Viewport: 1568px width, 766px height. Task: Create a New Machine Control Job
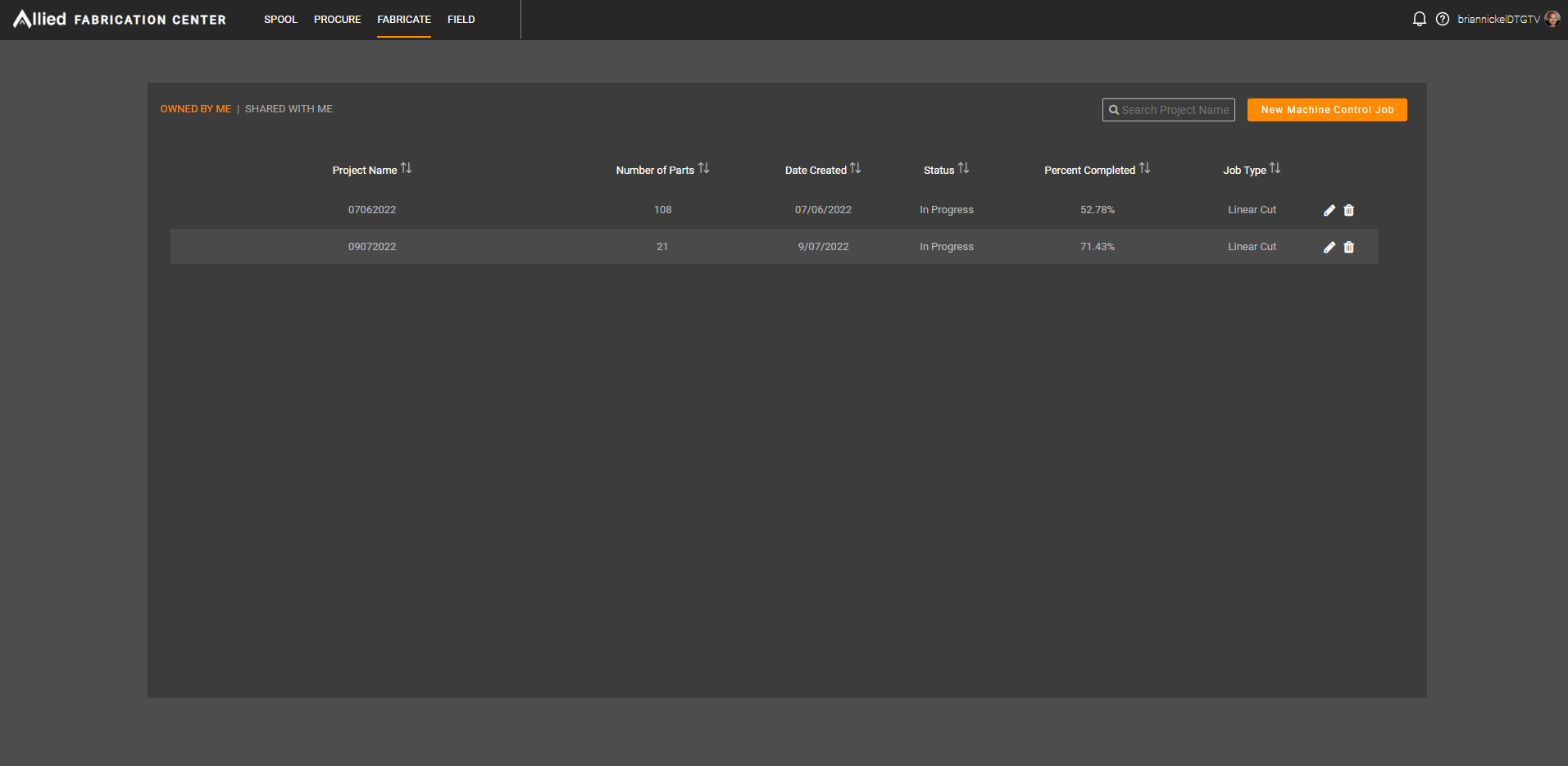[1327, 110]
